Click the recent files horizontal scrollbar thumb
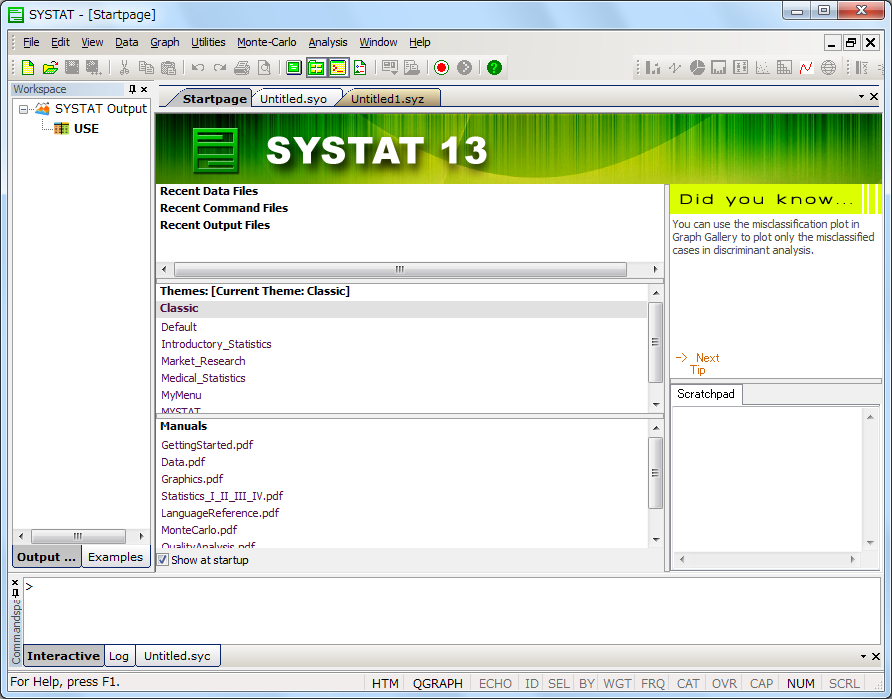 [x=400, y=269]
